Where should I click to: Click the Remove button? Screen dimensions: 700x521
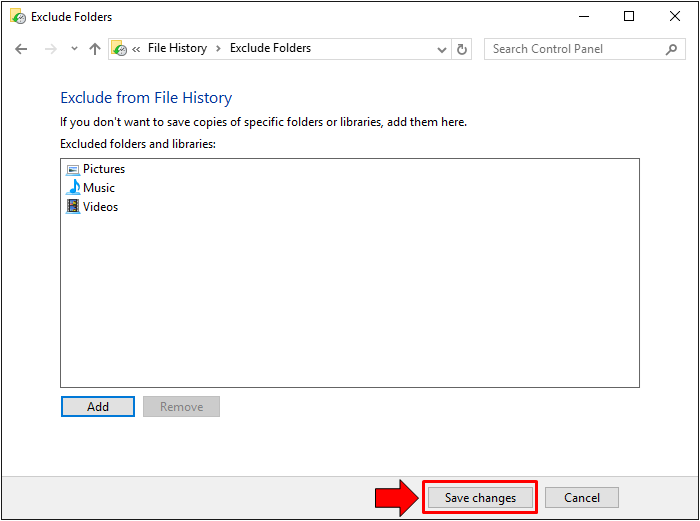tap(181, 407)
